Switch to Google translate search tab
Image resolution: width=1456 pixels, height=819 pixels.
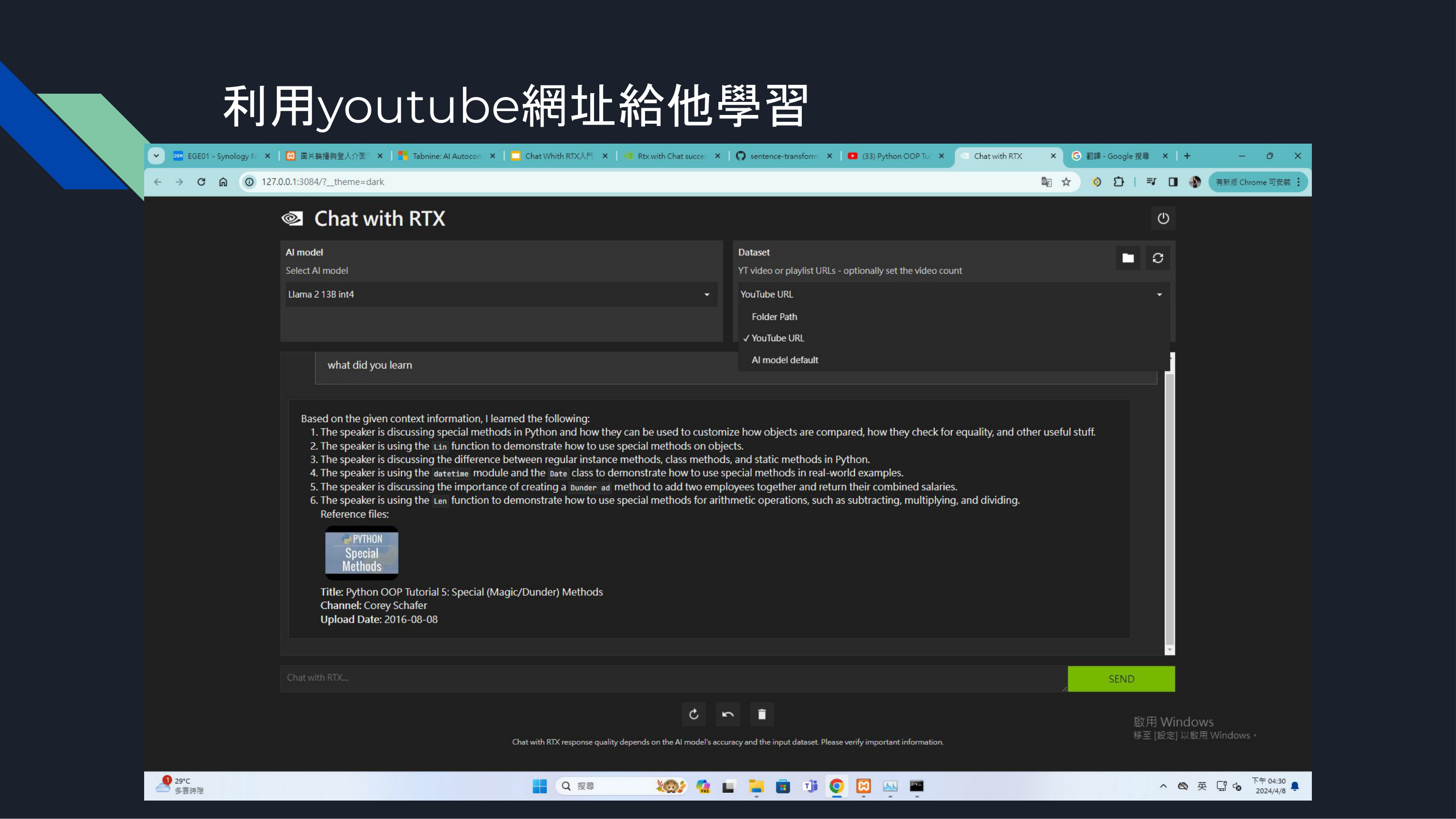pos(1119,156)
